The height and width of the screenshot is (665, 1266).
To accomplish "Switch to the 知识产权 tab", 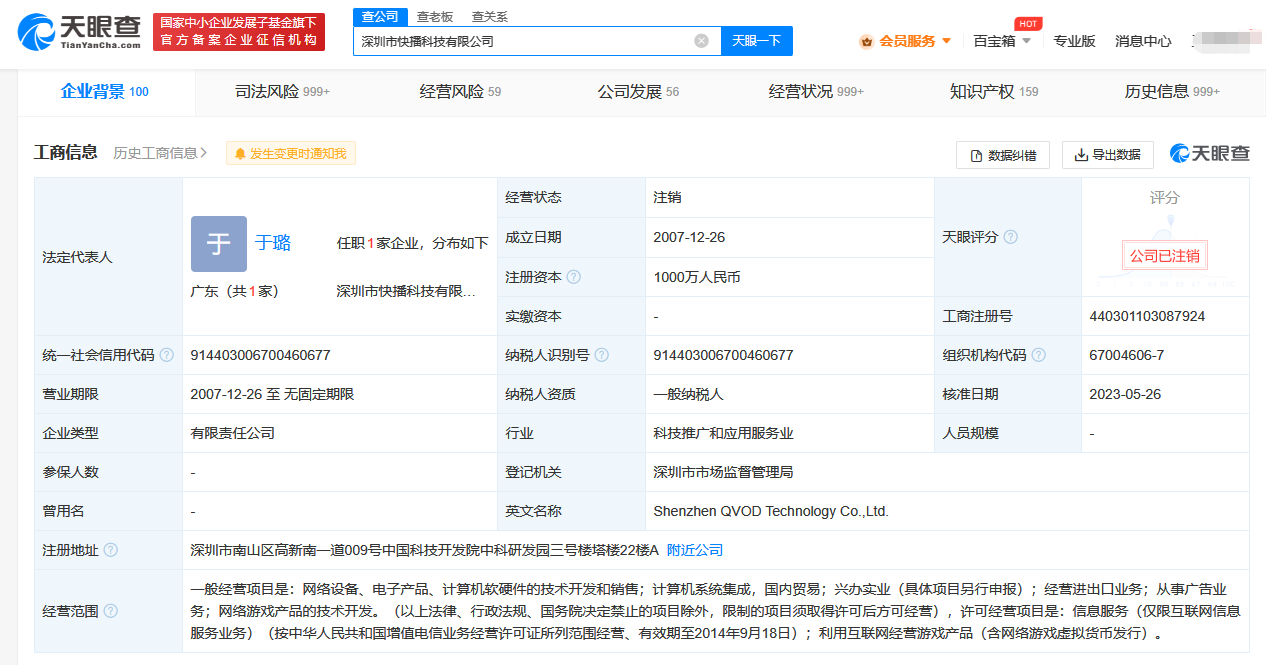I will (994, 92).
